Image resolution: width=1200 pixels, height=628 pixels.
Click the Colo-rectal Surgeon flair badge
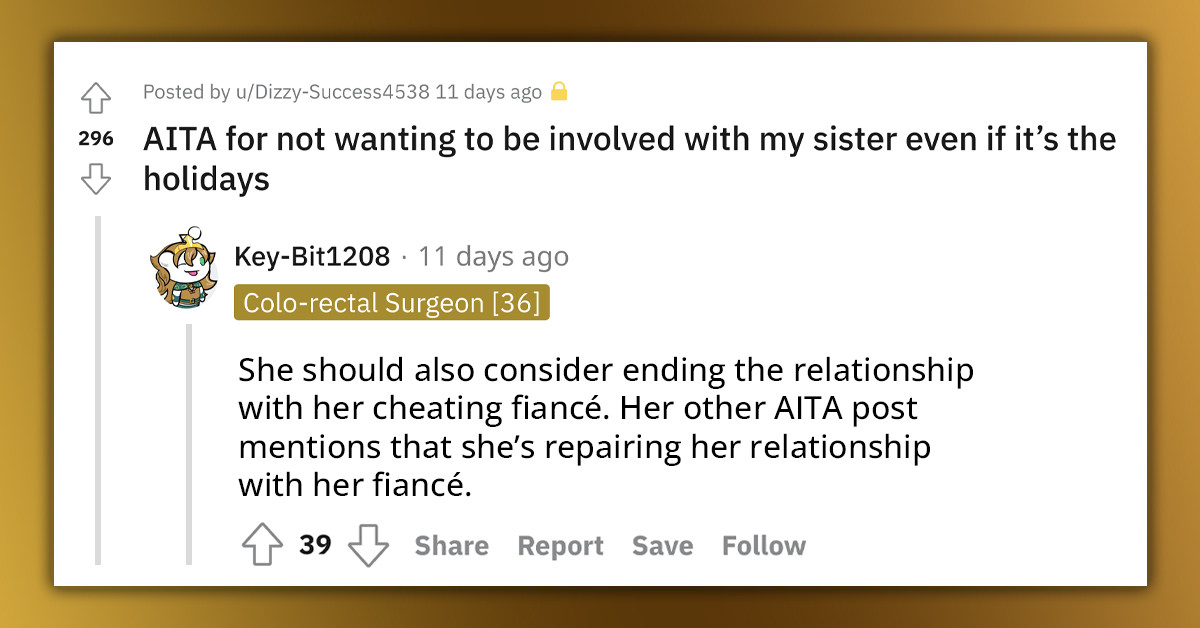(x=391, y=302)
